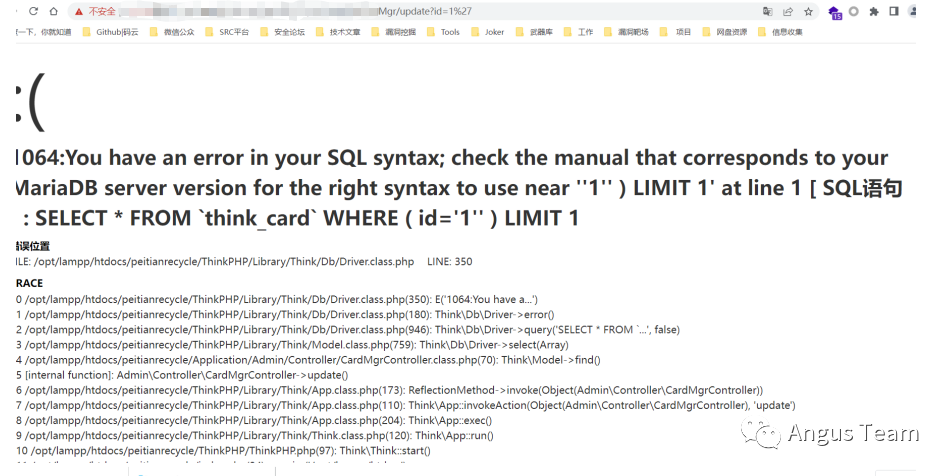Open the translate page icon

768,12
